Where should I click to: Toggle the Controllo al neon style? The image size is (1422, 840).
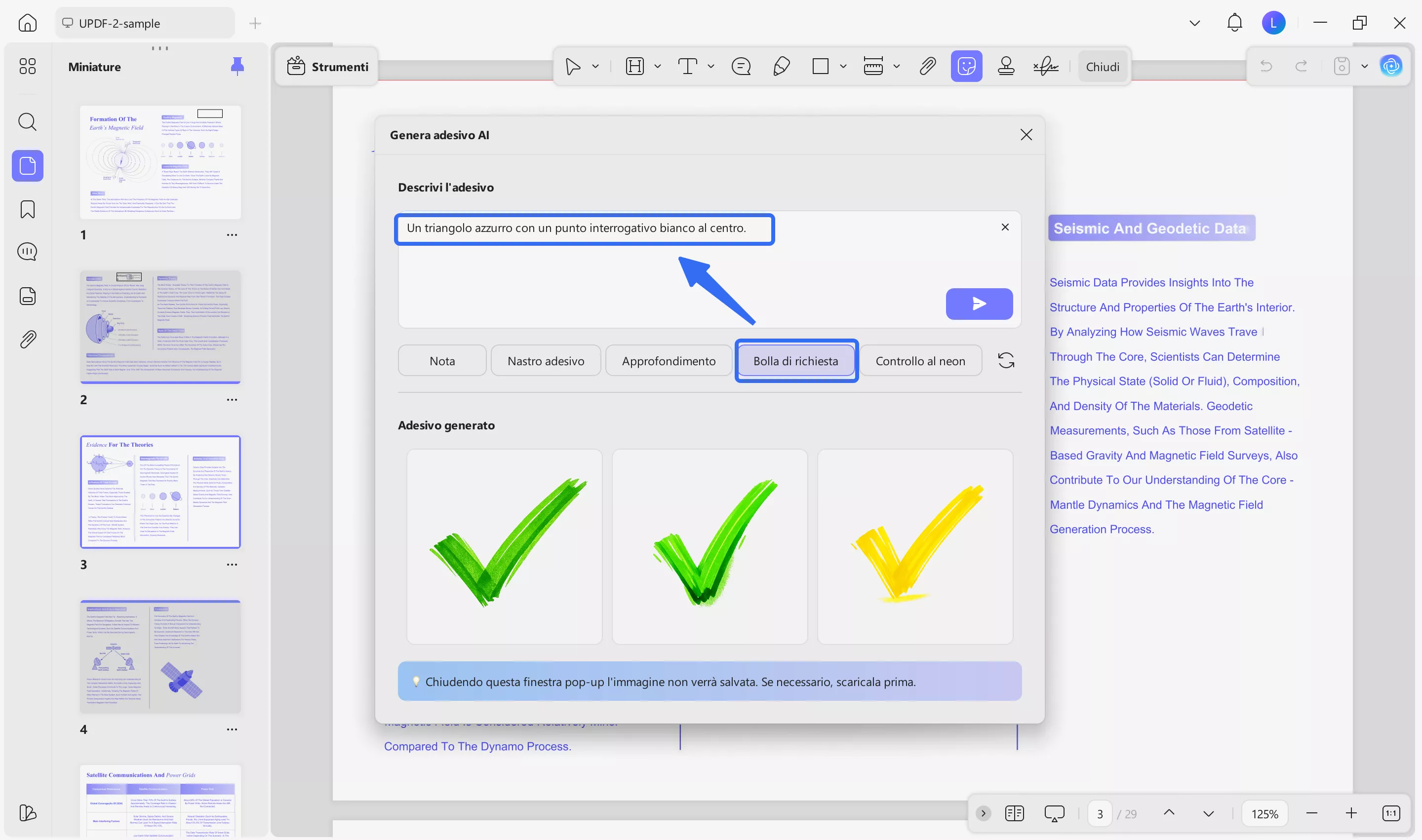click(x=920, y=361)
